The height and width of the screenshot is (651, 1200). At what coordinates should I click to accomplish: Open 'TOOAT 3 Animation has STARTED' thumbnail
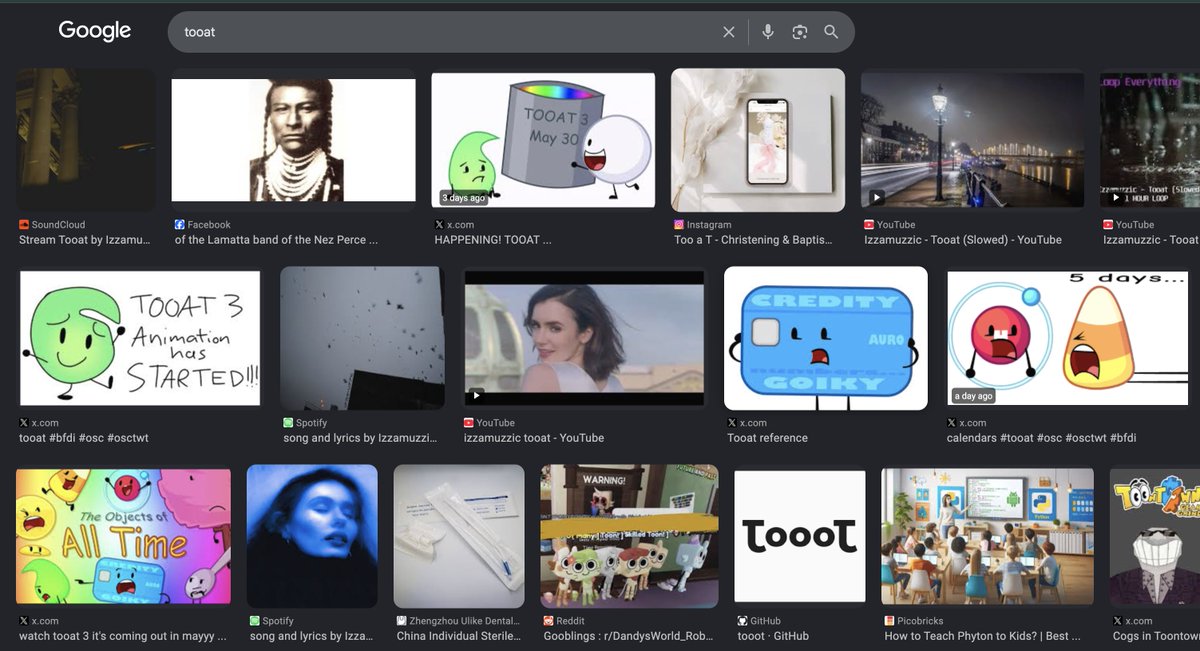[140, 338]
